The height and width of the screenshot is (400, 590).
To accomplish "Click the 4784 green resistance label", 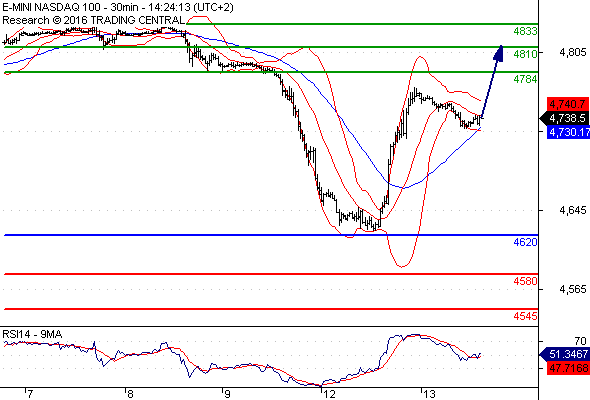I will coord(525,79).
